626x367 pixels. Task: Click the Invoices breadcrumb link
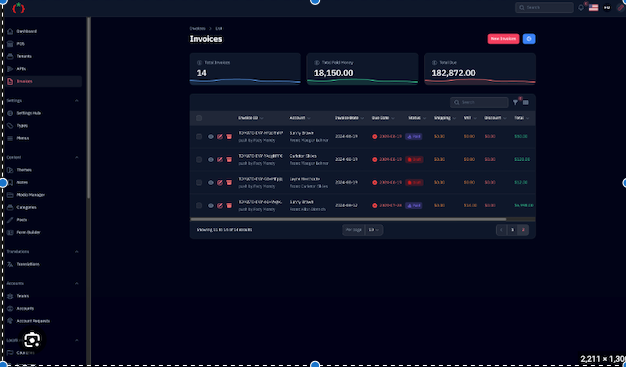[197, 28]
